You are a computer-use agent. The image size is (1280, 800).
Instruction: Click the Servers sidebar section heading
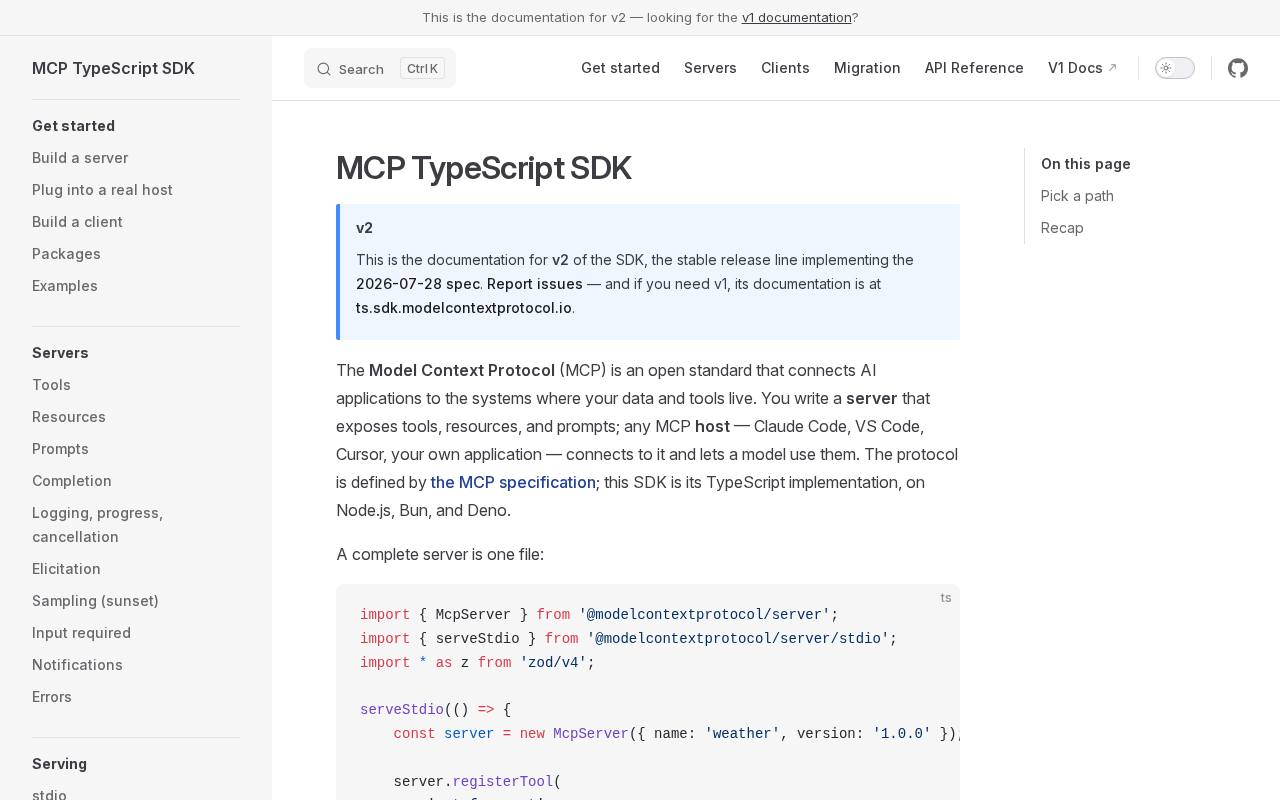click(60, 353)
